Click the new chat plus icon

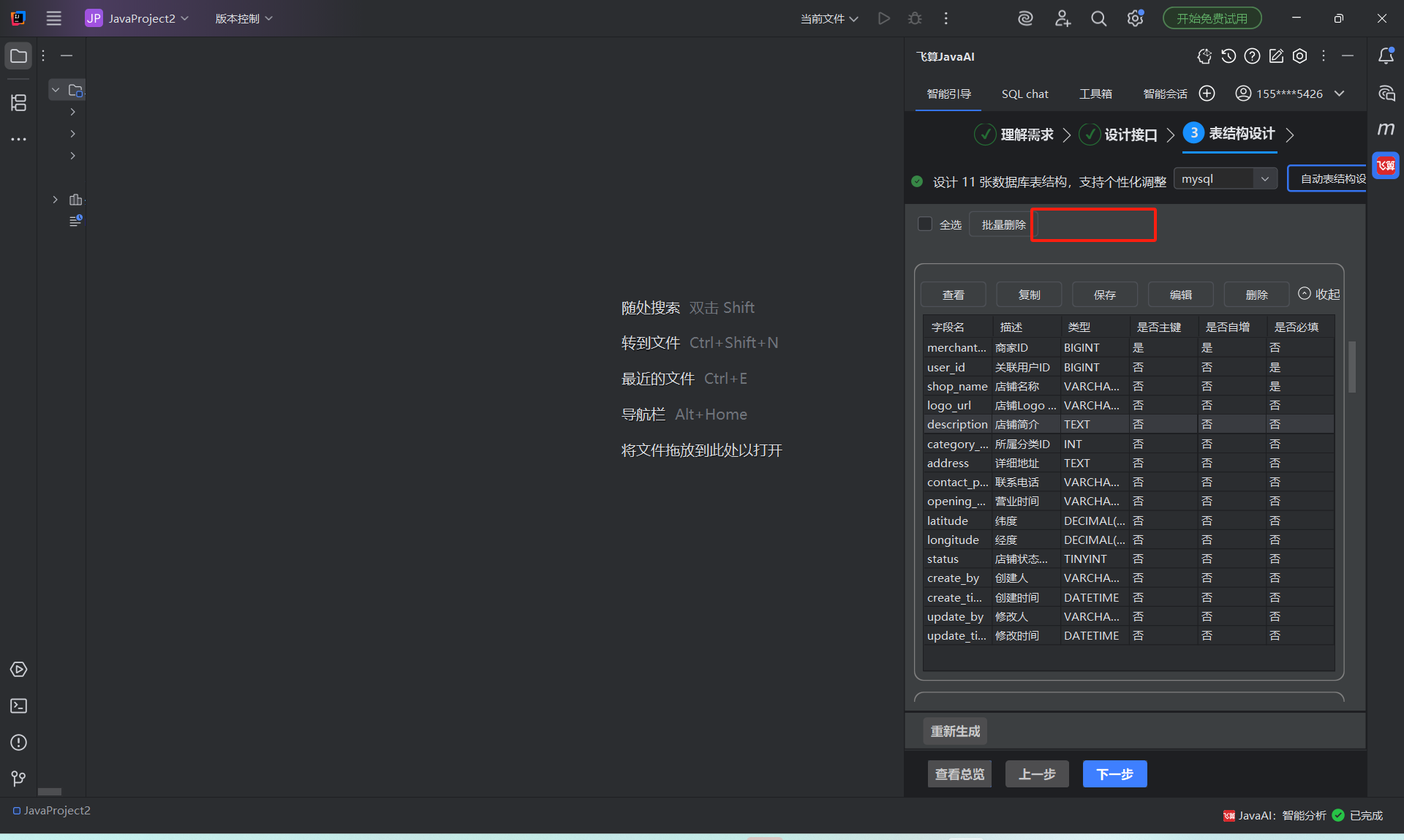pyautogui.click(x=1207, y=94)
